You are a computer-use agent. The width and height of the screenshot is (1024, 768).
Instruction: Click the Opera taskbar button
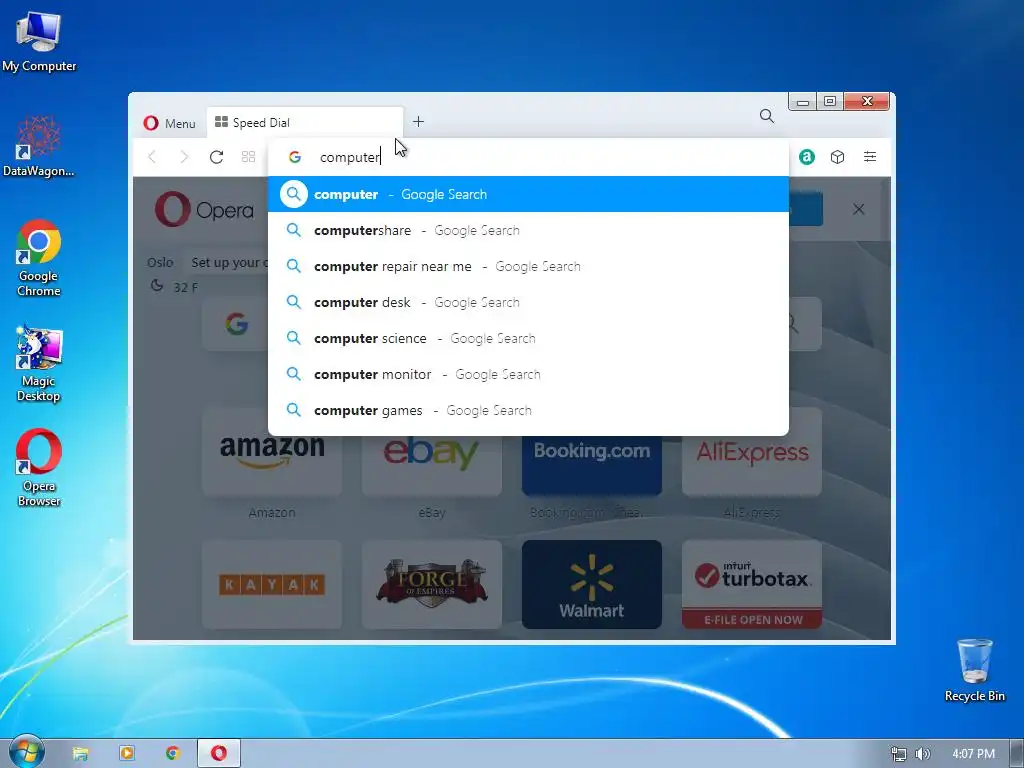coord(219,753)
